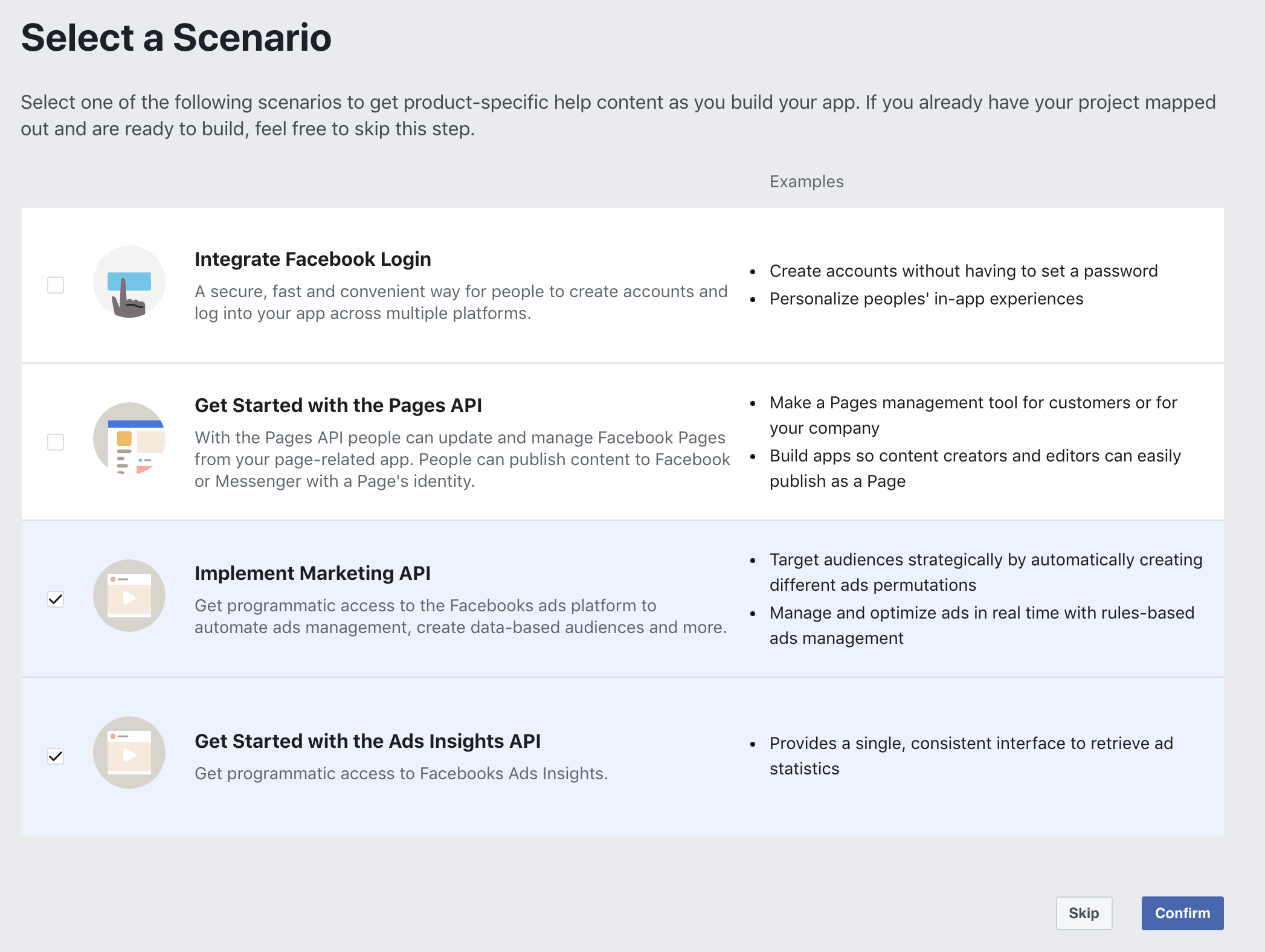Click the Pages API page layout icon

pos(129,439)
